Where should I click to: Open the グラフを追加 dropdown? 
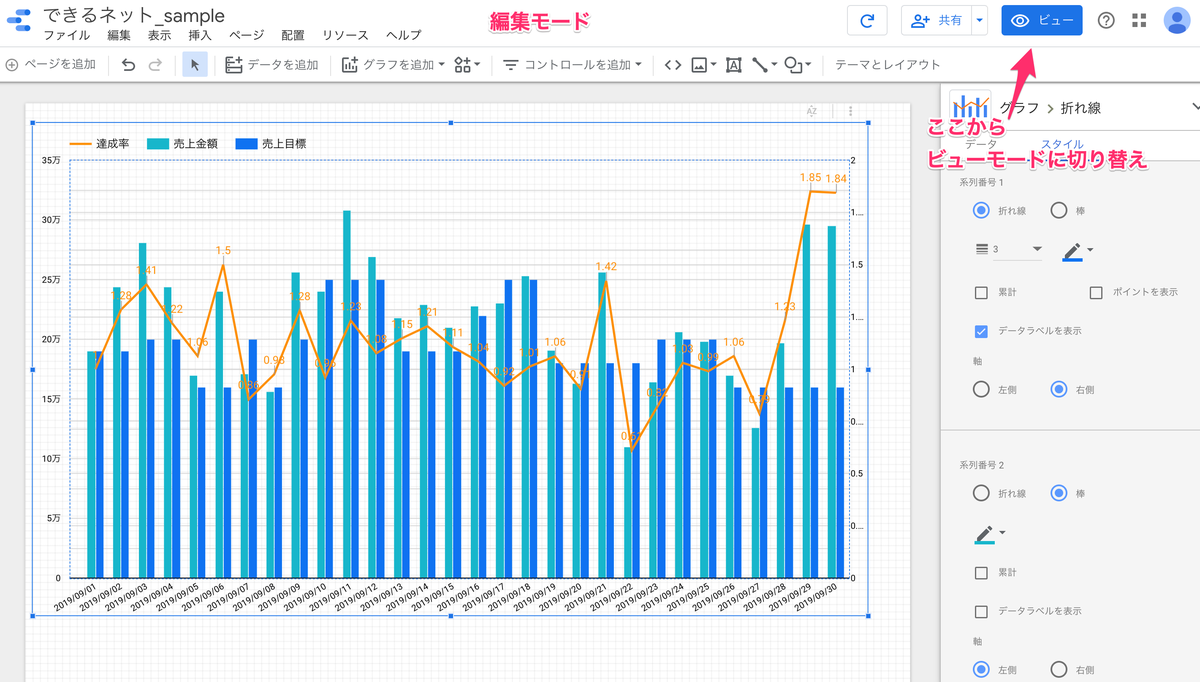click(x=393, y=65)
